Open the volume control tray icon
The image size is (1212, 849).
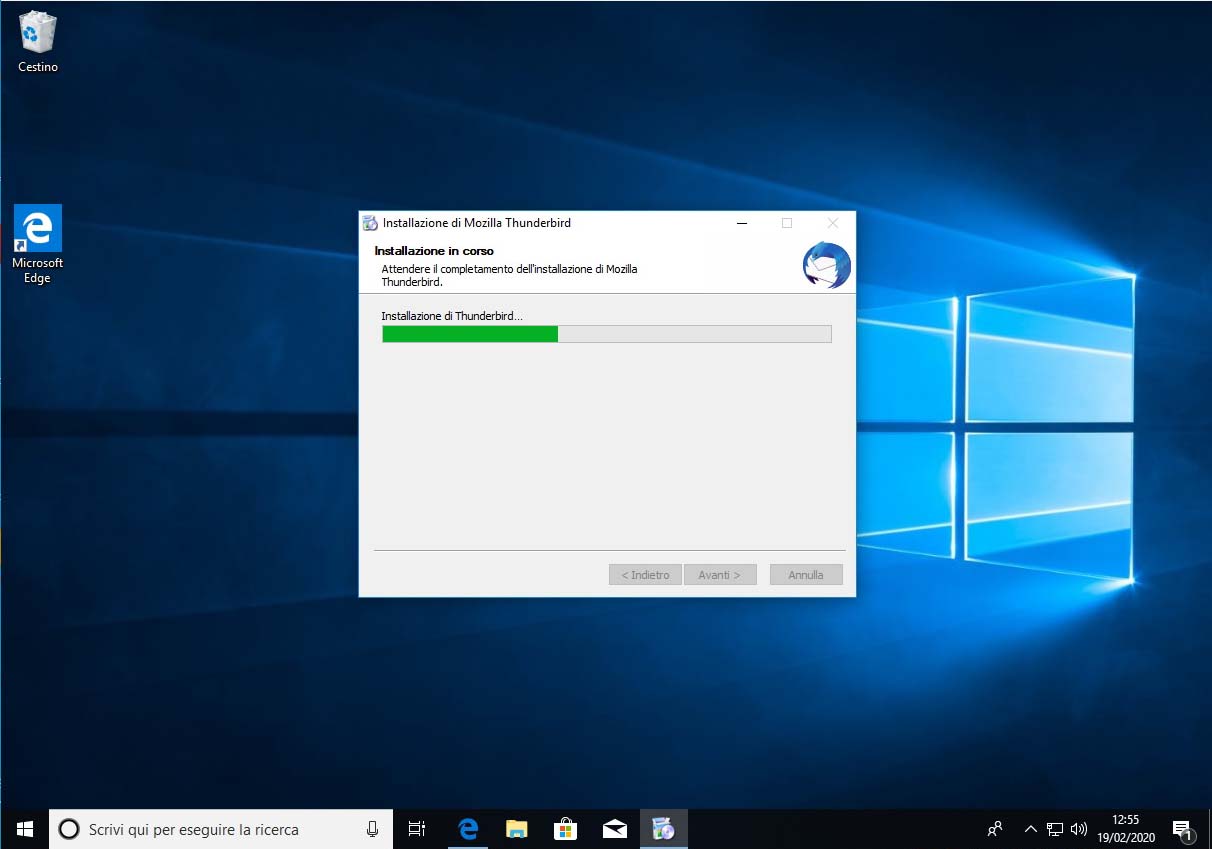coord(1079,829)
